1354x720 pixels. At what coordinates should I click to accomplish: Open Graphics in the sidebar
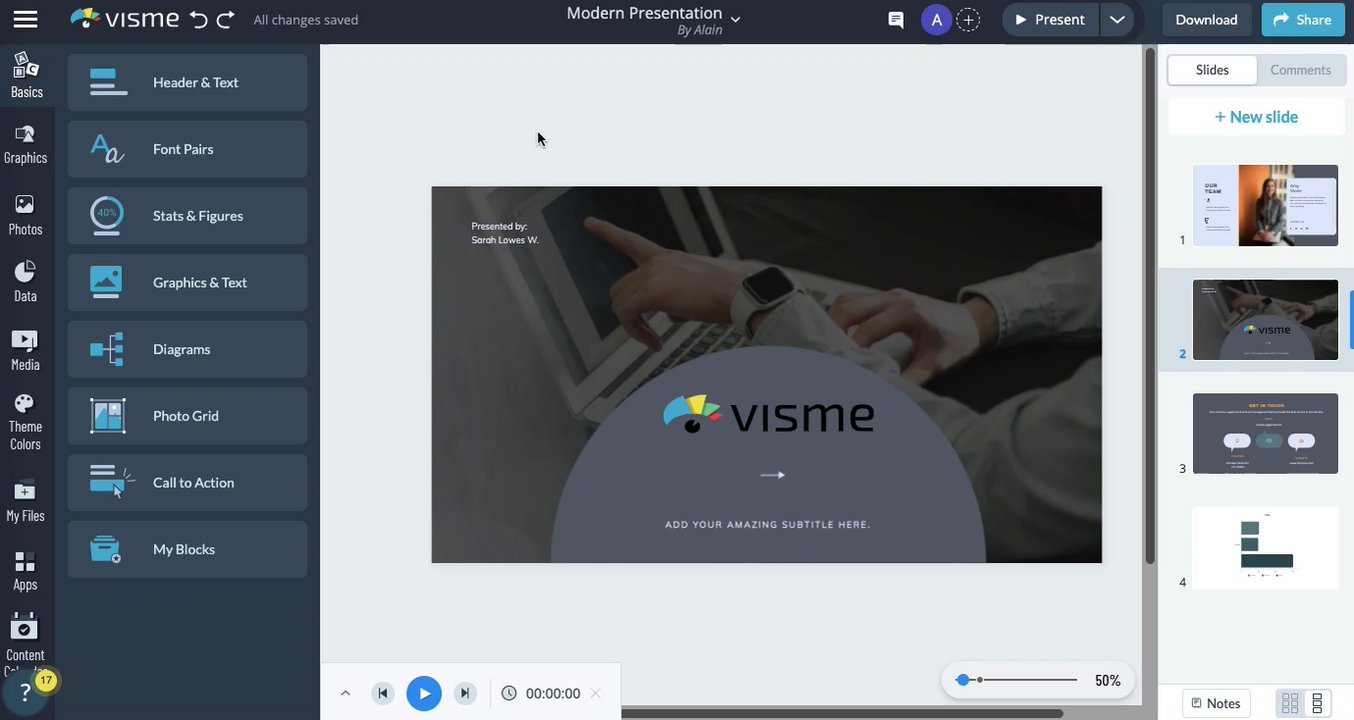coord(26,144)
